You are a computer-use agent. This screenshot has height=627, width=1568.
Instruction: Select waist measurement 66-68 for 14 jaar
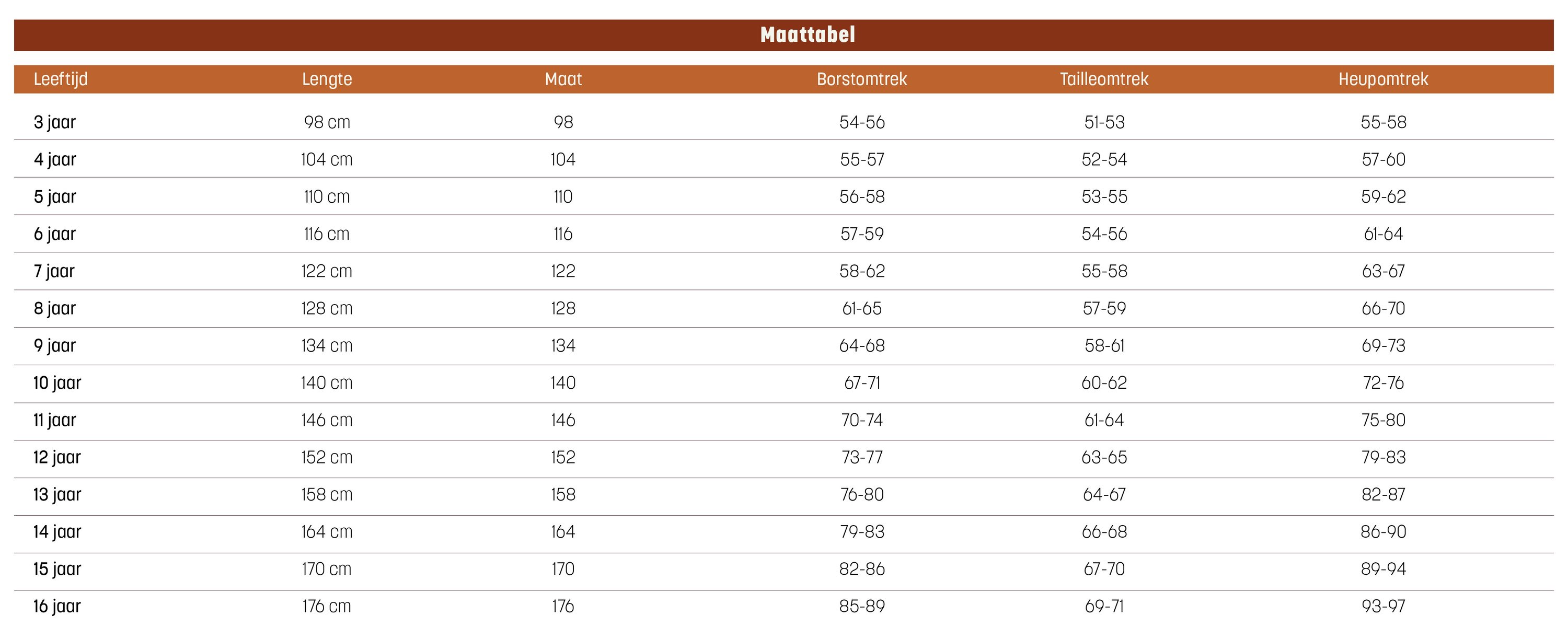1104,532
